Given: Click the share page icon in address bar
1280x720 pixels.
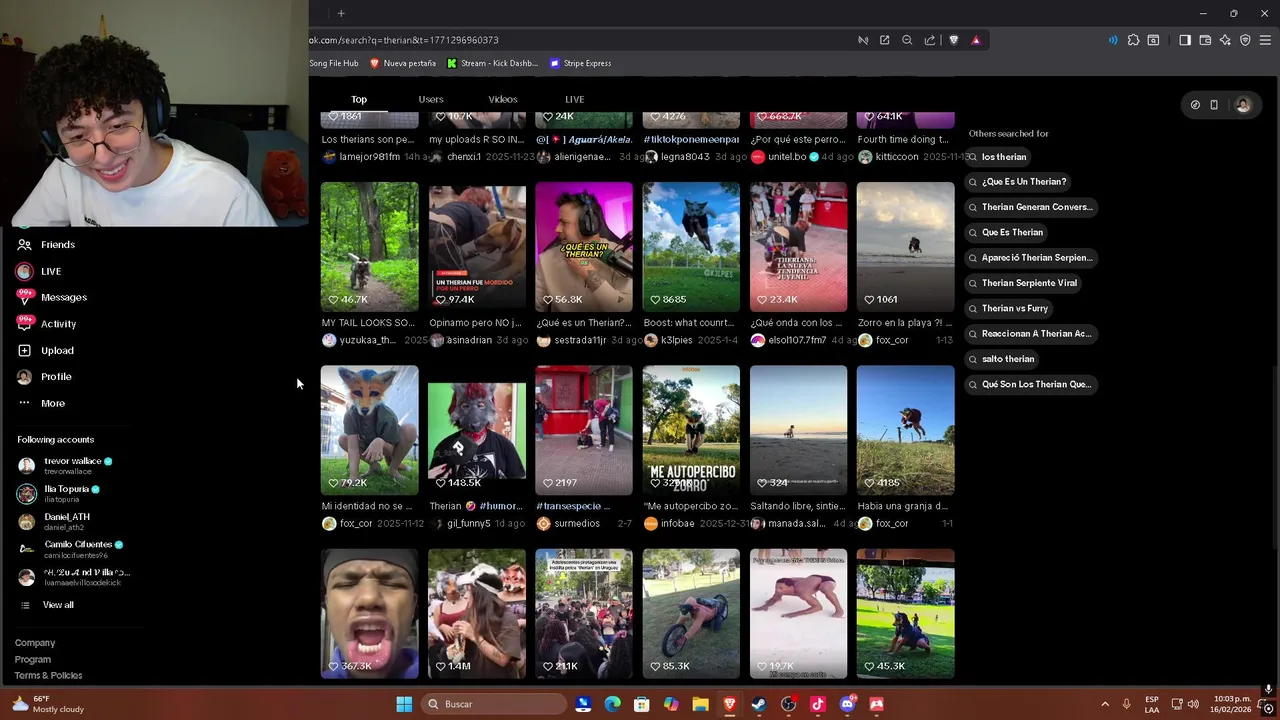Looking at the screenshot, I should pyautogui.click(x=930, y=40).
